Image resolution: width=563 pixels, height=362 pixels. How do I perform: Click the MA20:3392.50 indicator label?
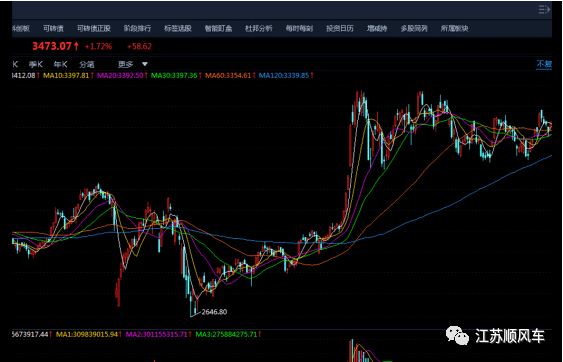pyautogui.click(x=120, y=75)
